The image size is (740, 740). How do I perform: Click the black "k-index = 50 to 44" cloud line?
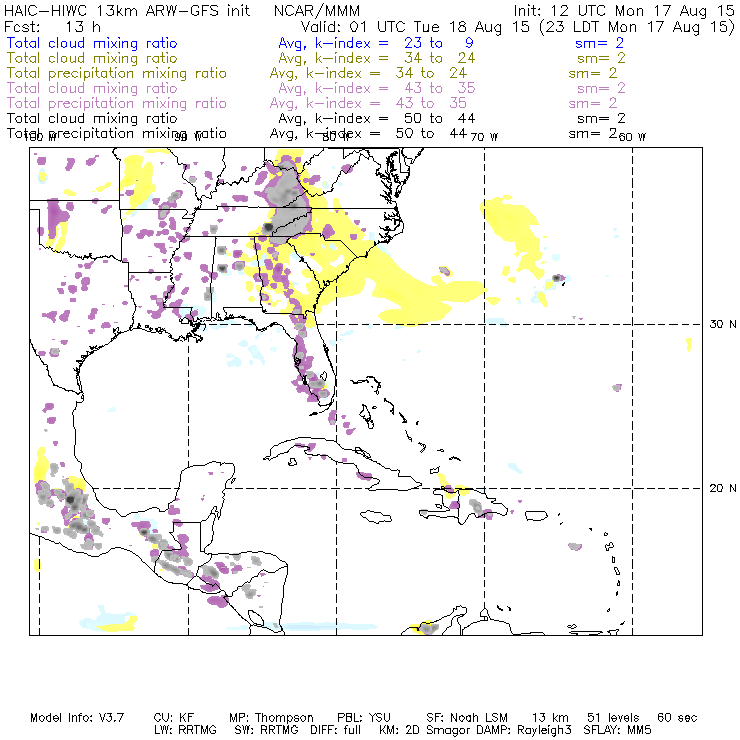click(x=395, y=118)
